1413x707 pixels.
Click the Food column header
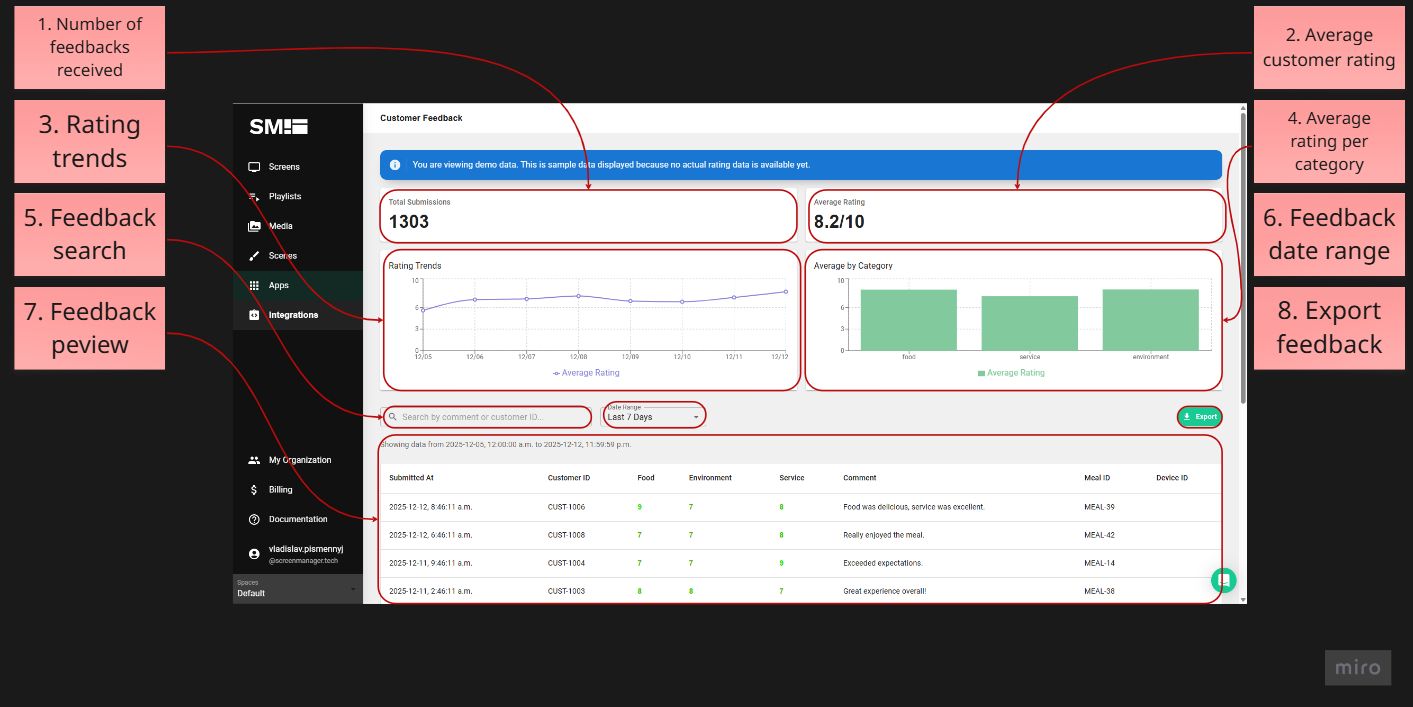(x=646, y=478)
